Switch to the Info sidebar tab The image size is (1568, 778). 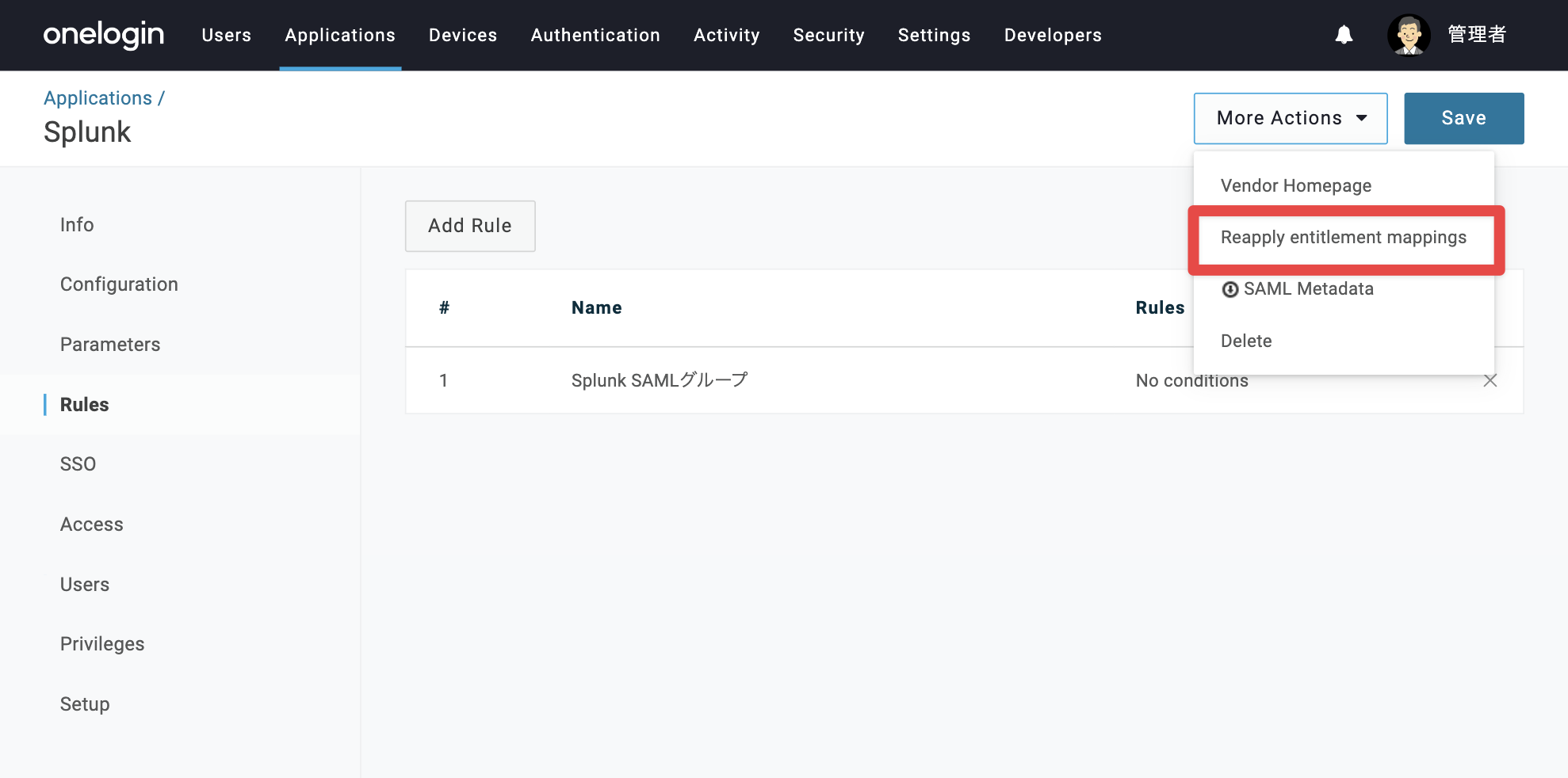pyautogui.click(x=77, y=225)
